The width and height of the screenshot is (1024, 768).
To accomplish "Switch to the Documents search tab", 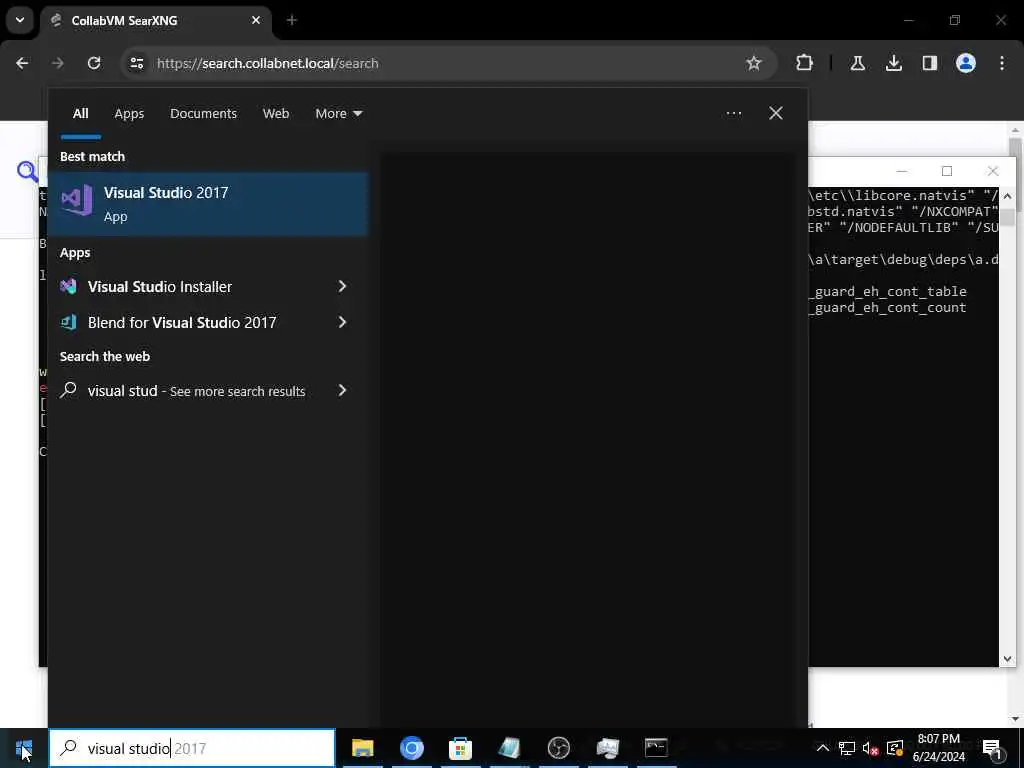I will tap(203, 114).
